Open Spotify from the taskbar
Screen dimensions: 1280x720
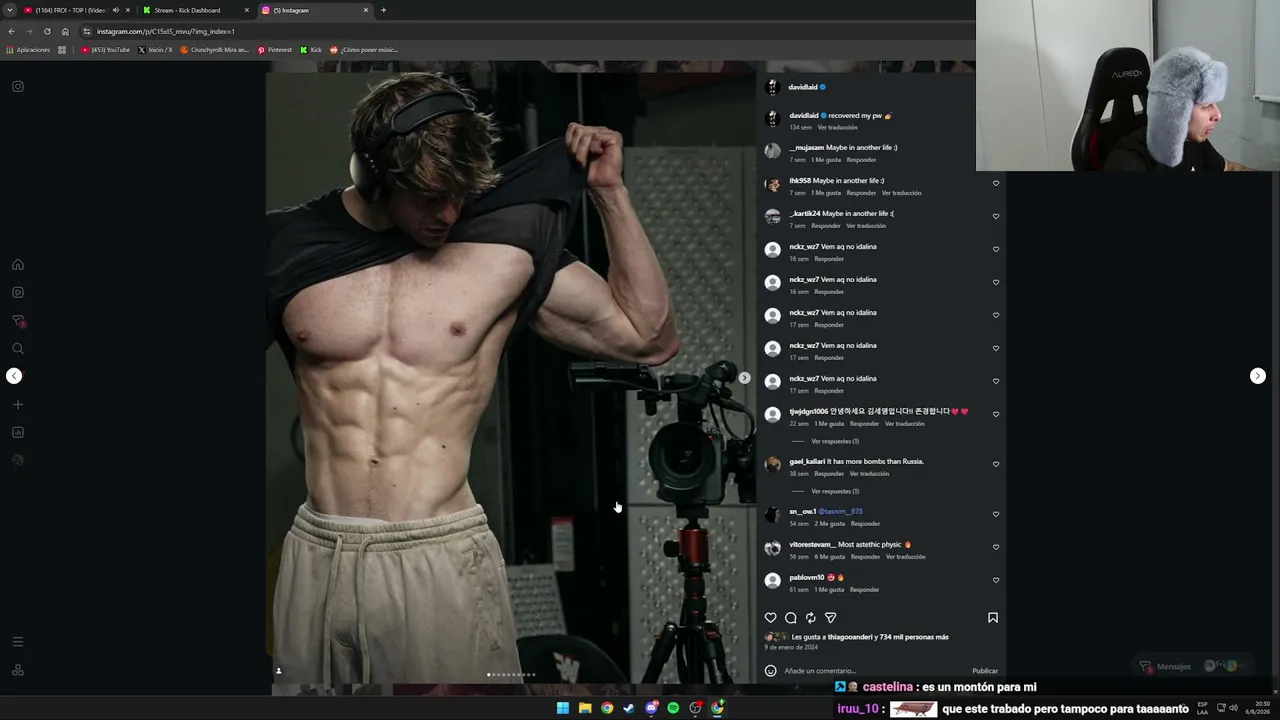click(x=673, y=708)
